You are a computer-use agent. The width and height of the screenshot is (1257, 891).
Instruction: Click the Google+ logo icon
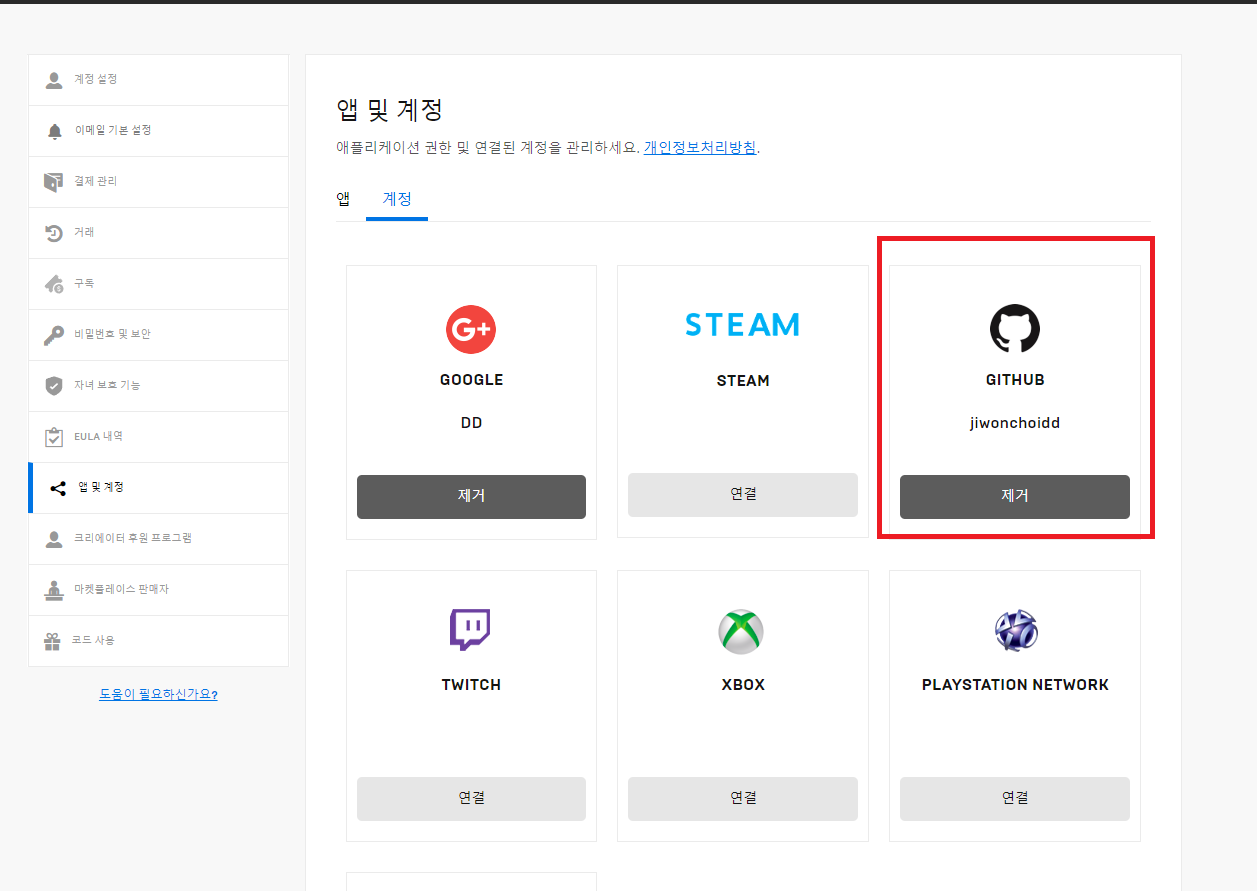[471, 329]
